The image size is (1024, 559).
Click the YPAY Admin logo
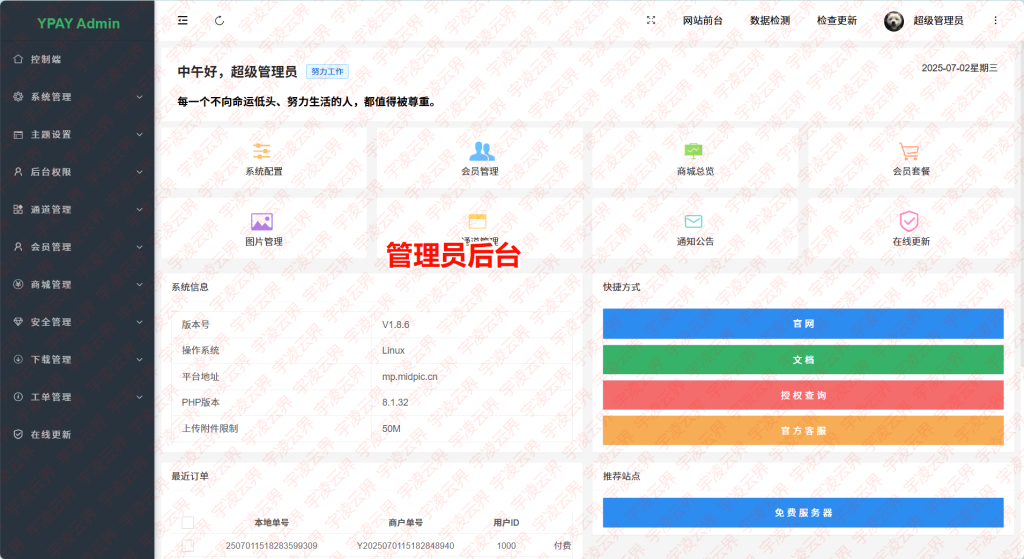click(78, 24)
